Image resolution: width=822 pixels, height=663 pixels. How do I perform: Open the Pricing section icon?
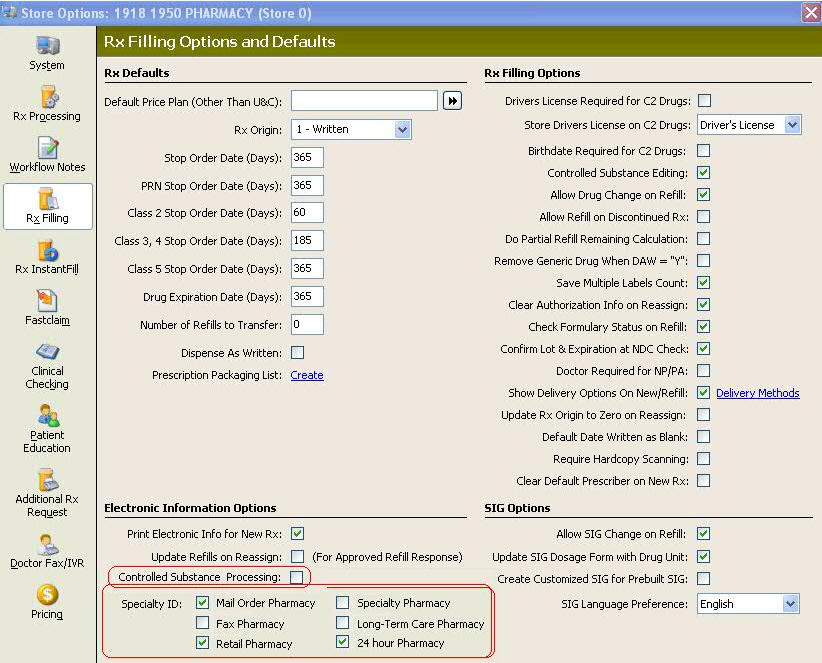(47, 595)
